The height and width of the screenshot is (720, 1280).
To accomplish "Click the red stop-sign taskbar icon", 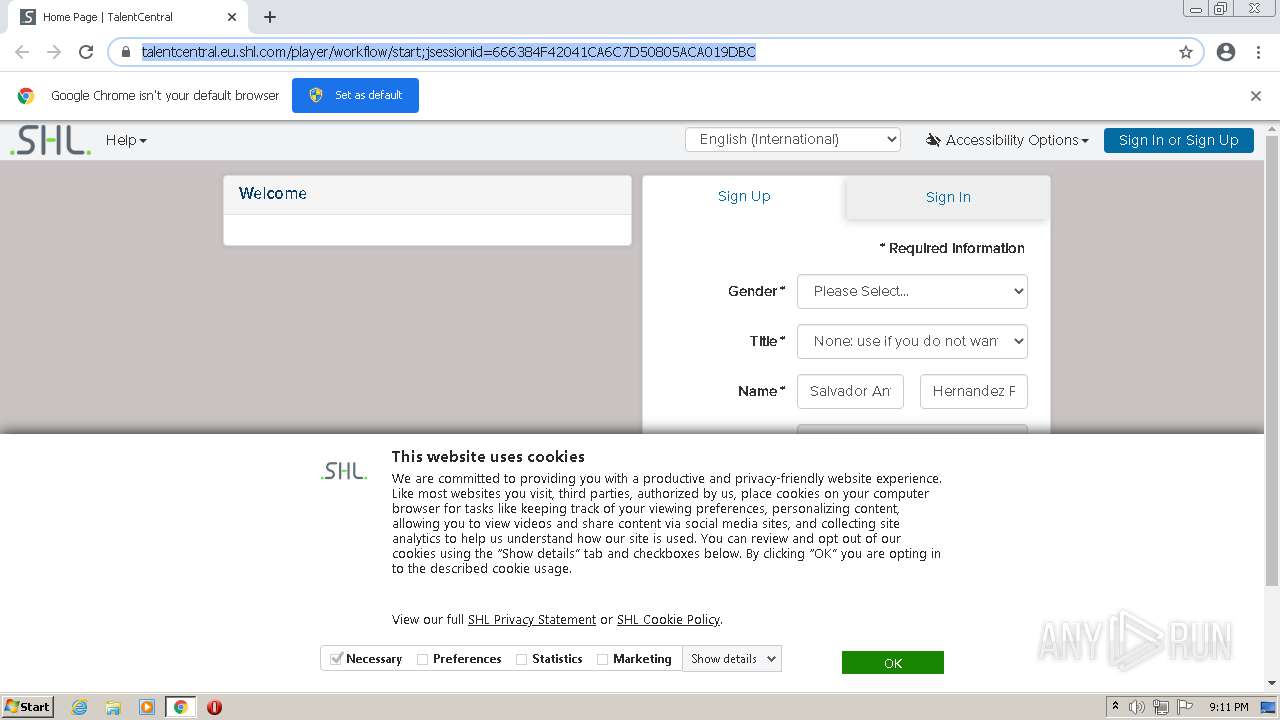I will pyautogui.click(x=214, y=707).
